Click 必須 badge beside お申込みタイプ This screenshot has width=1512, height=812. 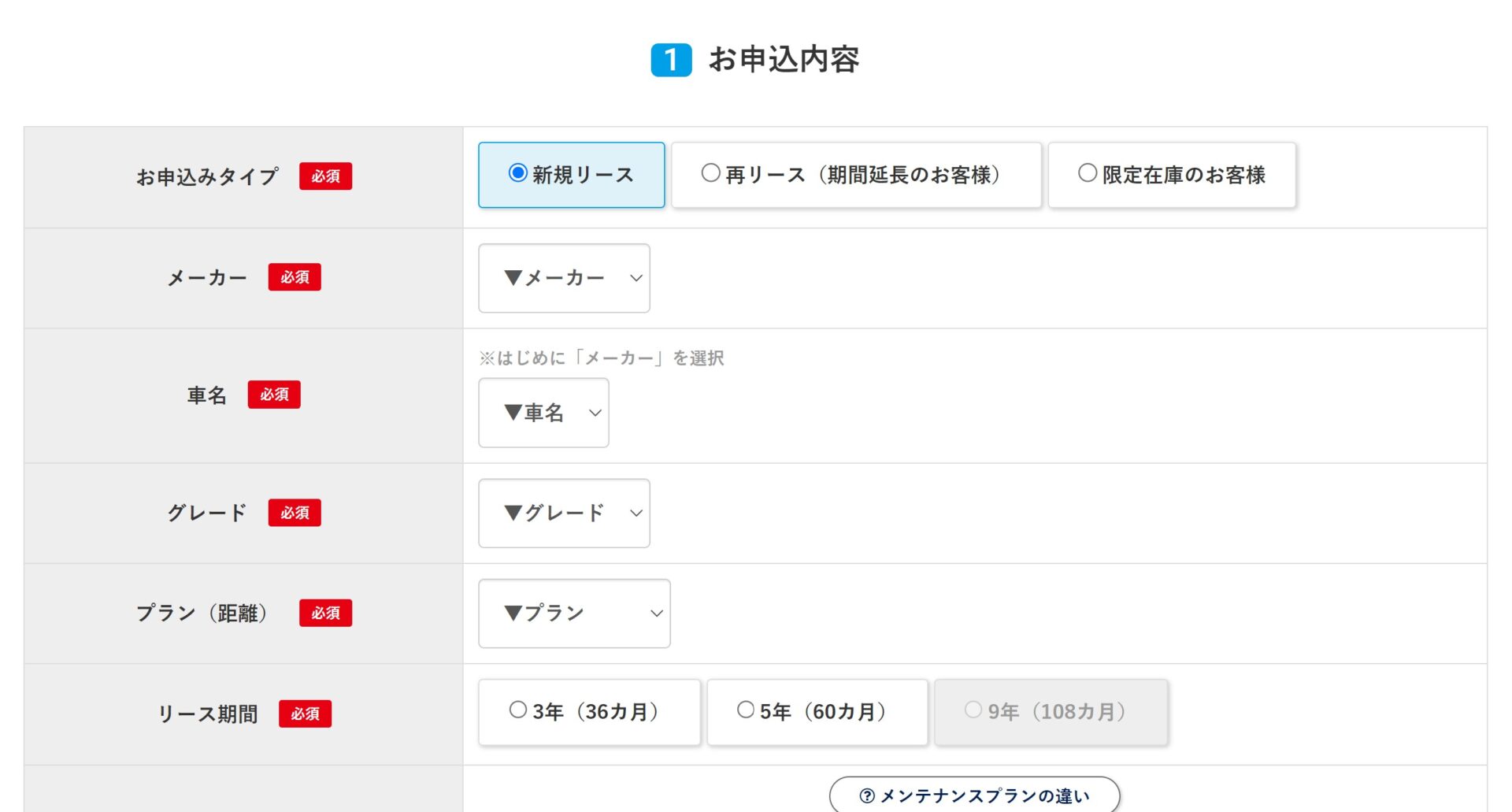click(325, 176)
